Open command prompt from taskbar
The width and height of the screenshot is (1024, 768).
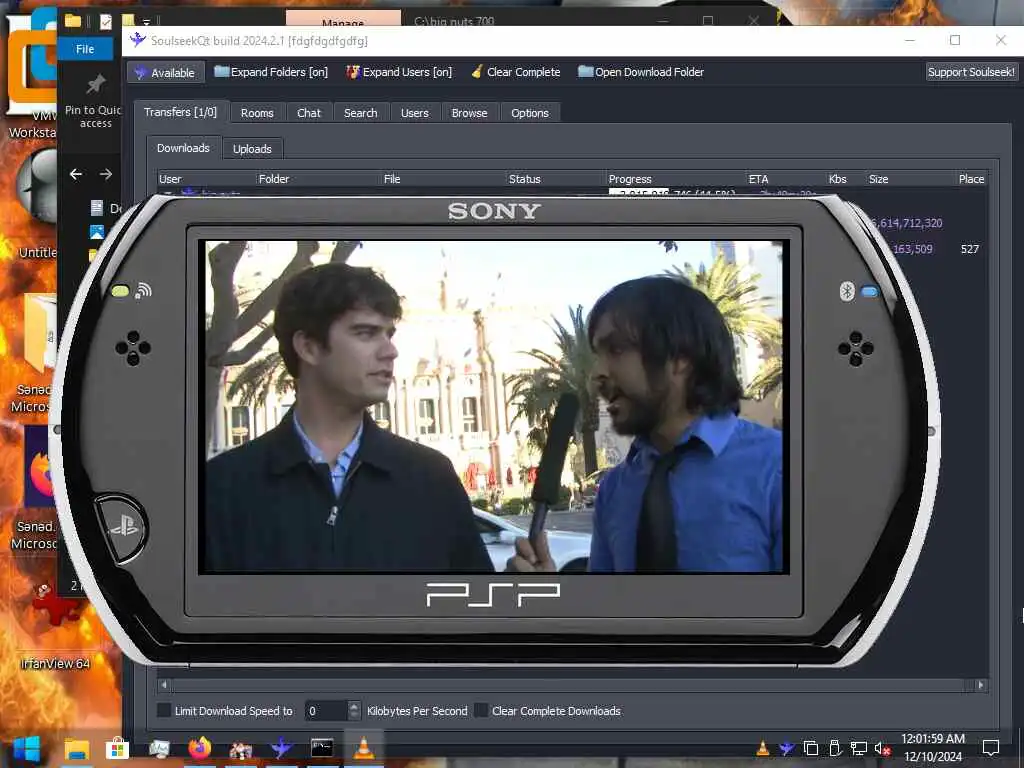click(x=322, y=748)
